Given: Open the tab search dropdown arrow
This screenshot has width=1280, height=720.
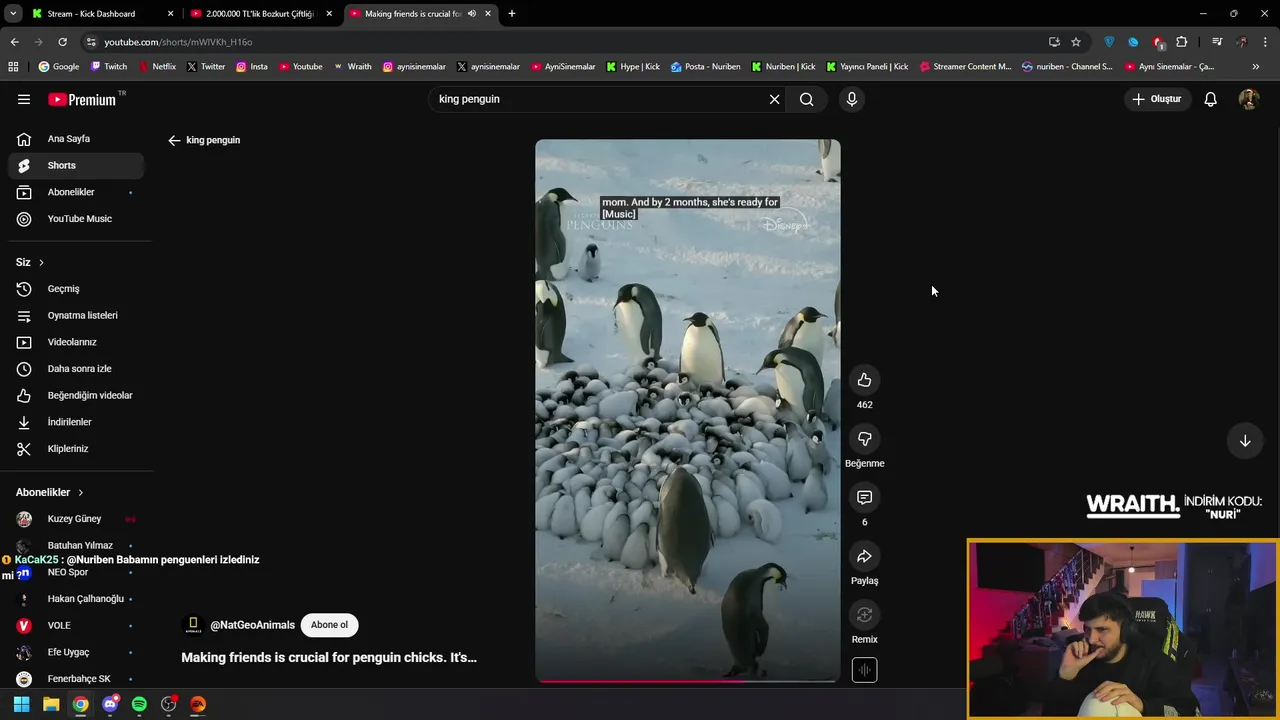Looking at the screenshot, I should (x=13, y=14).
